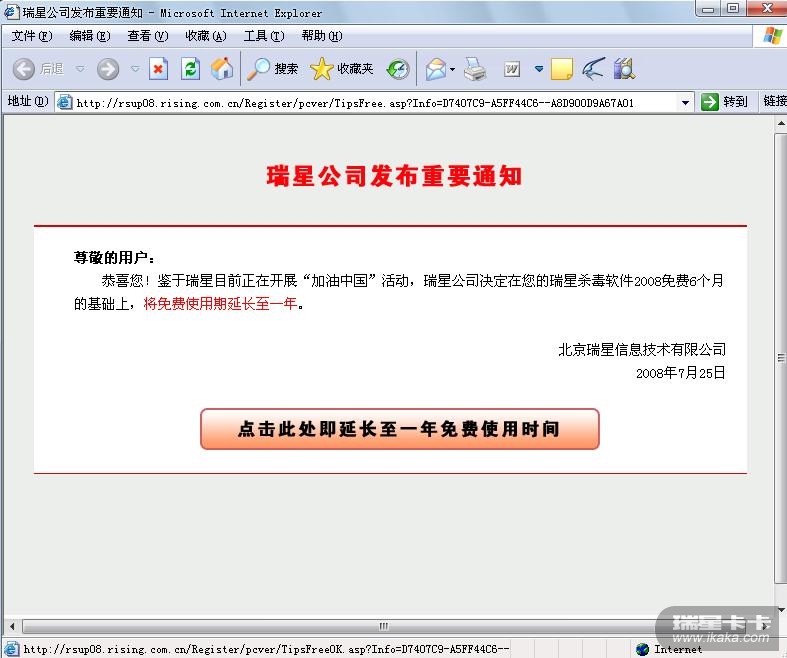Print the page with printer icon
787x658 pixels.
pos(475,69)
